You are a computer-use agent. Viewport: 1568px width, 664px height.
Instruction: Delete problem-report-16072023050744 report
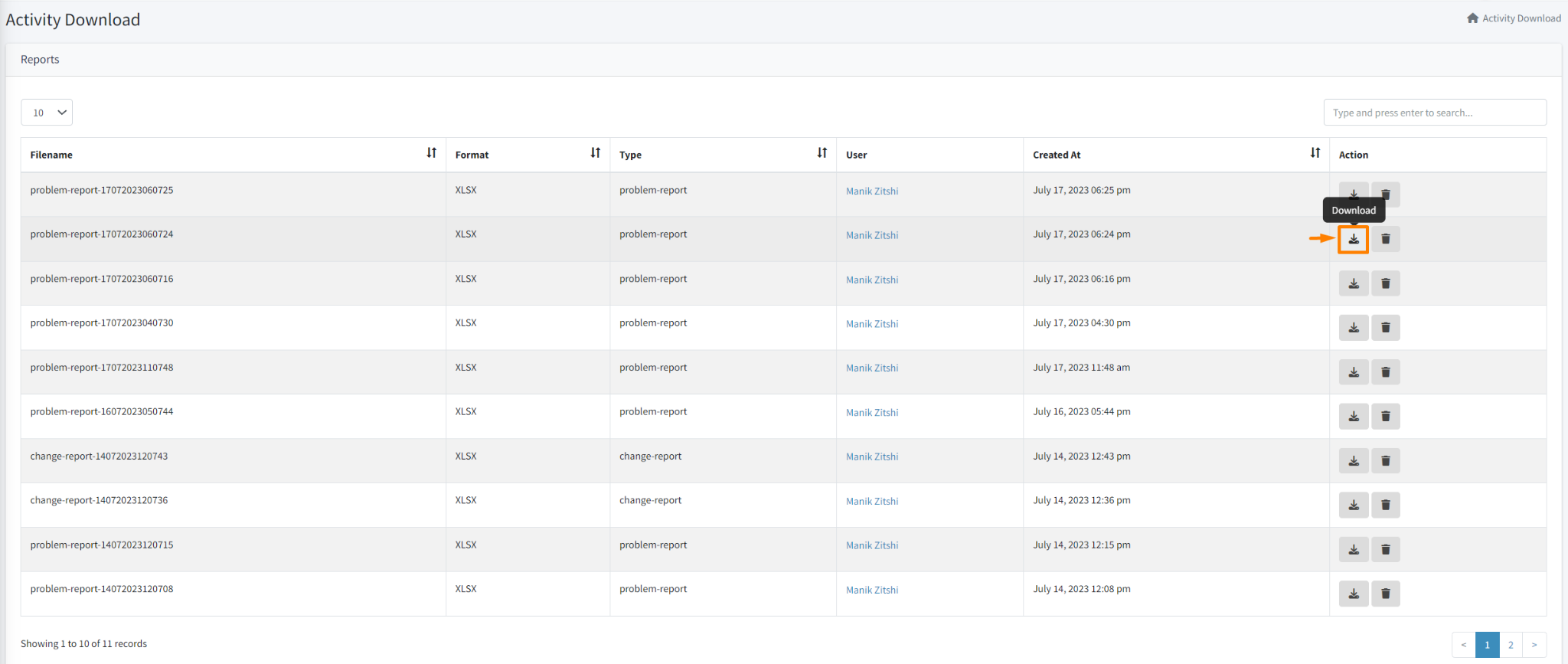pyautogui.click(x=1386, y=417)
